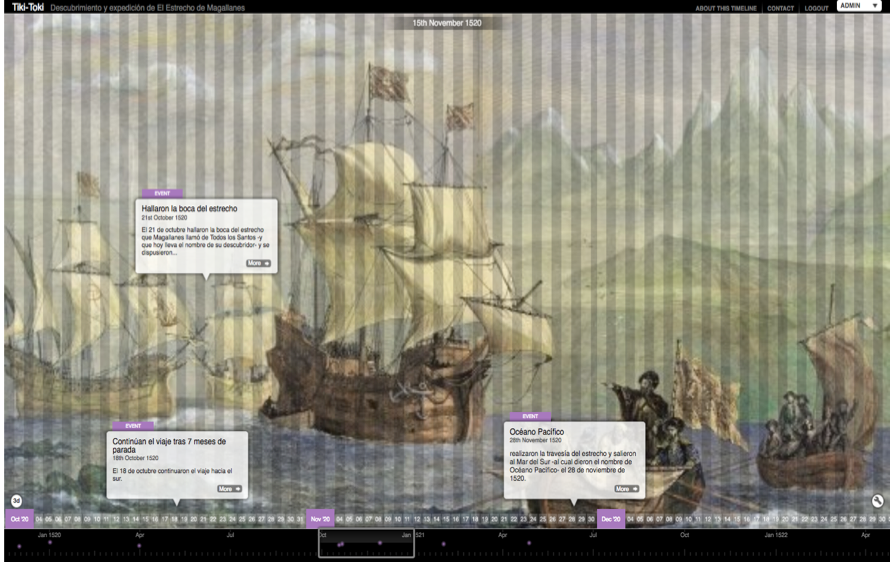Click the first Apr label on mini timeline
The height and width of the screenshot is (562, 890).
[140, 535]
